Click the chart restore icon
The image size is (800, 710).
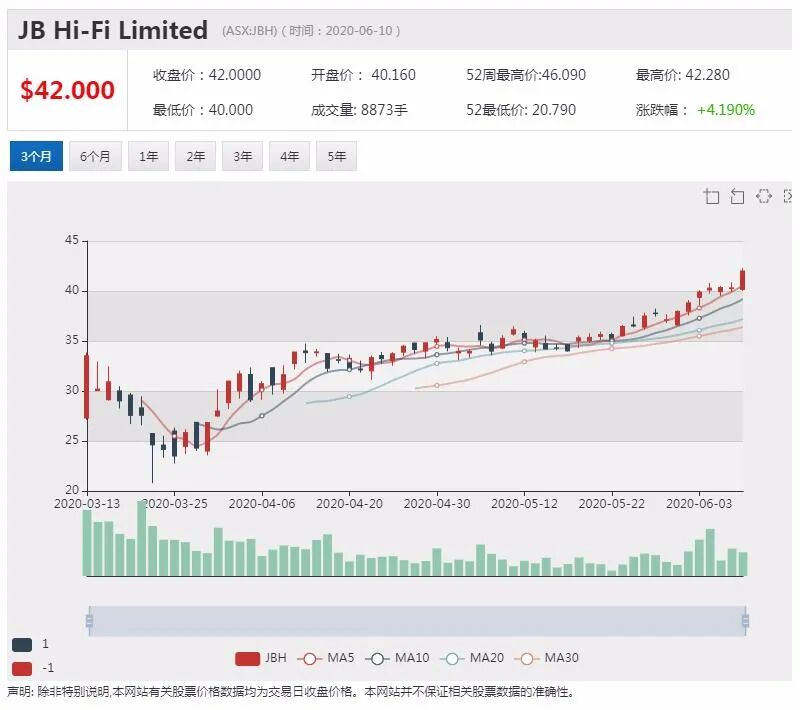coord(763,196)
